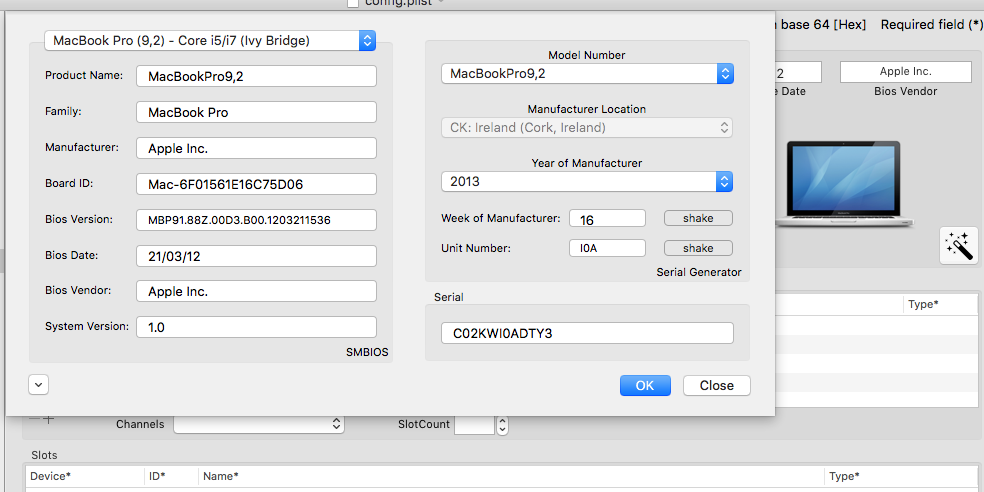Edit the Product Name field MacBookPro9,2
This screenshot has width=984, height=492.
click(x=256, y=77)
